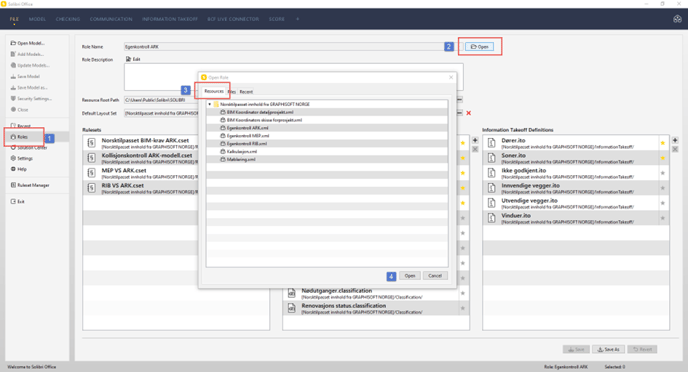Select Vinduer.ito takeoff definition
This screenshot has width=688, height=372.
(570, 218)
